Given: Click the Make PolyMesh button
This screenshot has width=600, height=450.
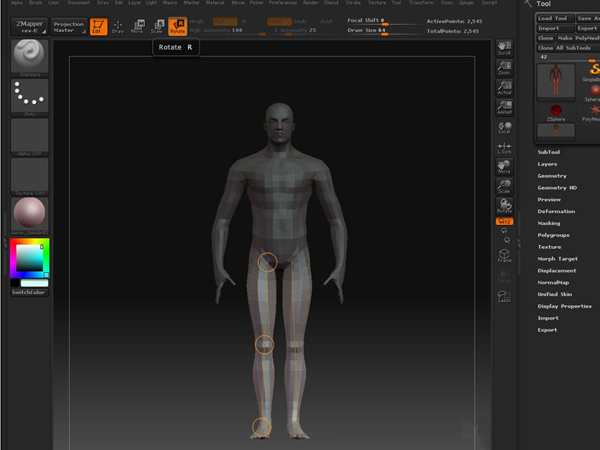Looking at the screenshot, I should coord(578,38).
